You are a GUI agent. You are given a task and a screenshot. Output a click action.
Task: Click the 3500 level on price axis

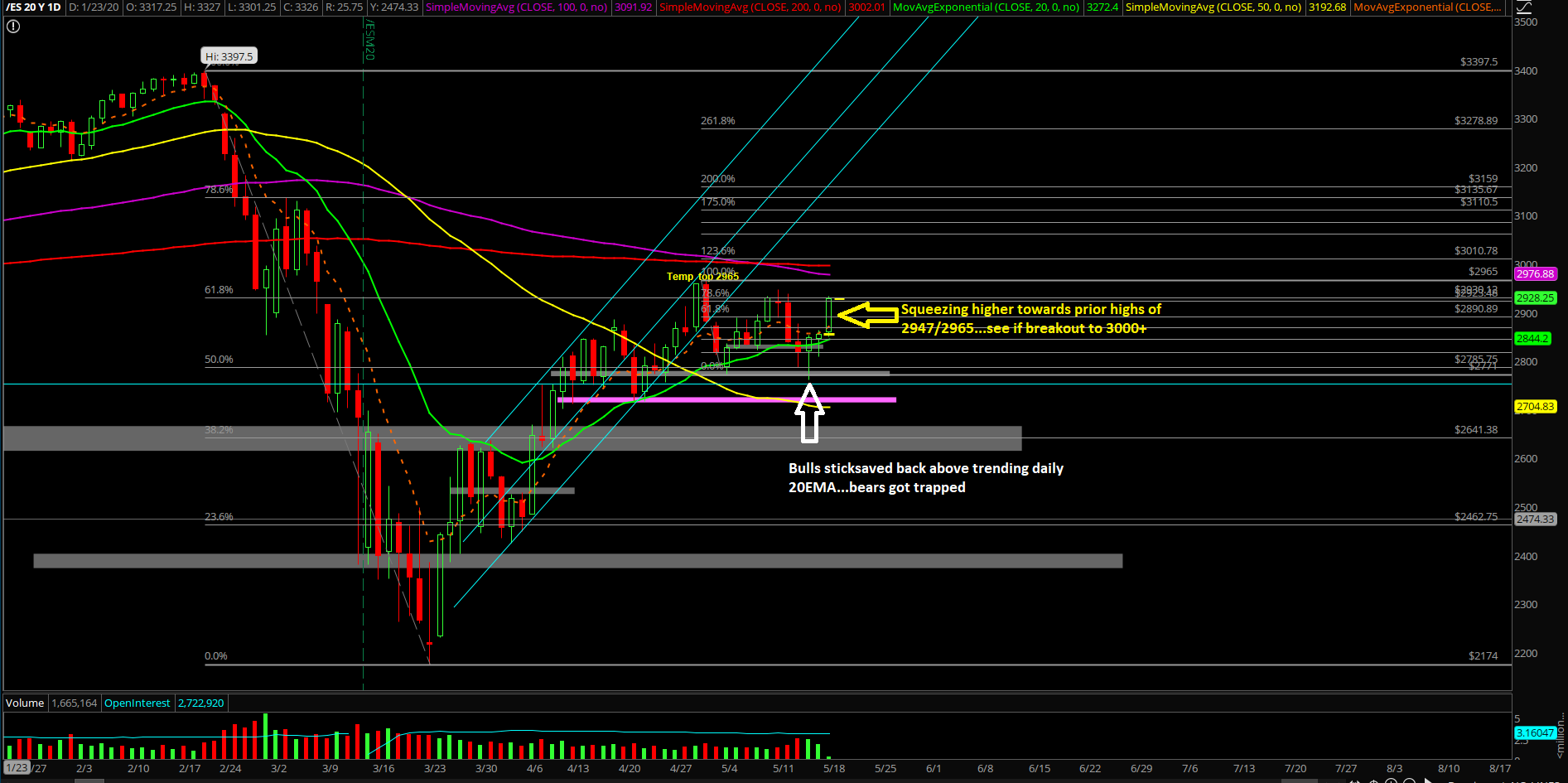pos(1526,22)
